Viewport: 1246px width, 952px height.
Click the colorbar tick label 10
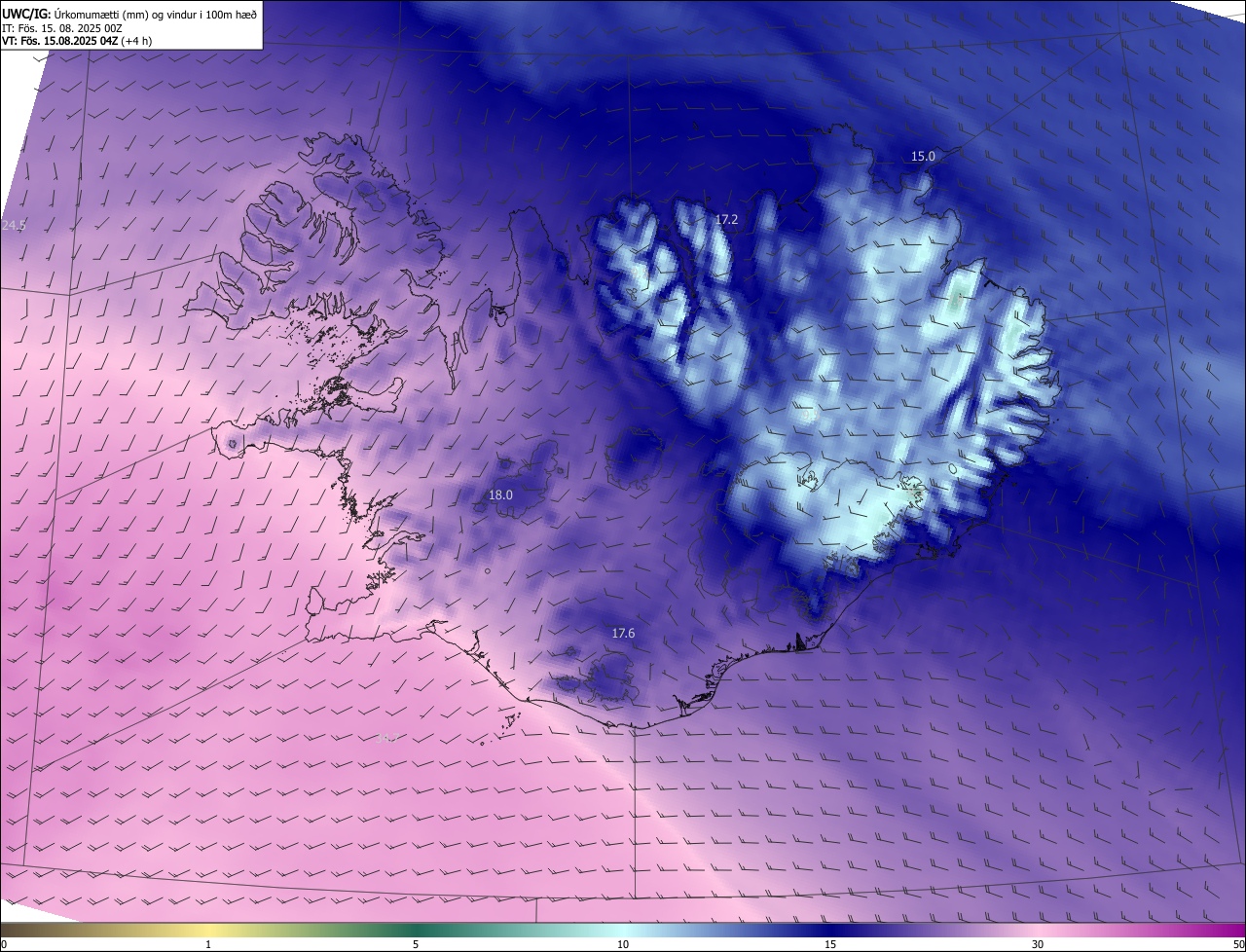point(623,944)
